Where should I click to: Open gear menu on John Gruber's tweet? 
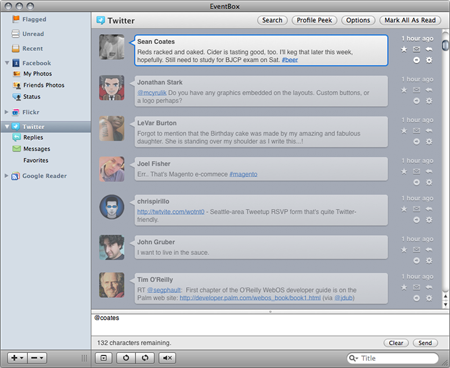[x=429, y=260]
